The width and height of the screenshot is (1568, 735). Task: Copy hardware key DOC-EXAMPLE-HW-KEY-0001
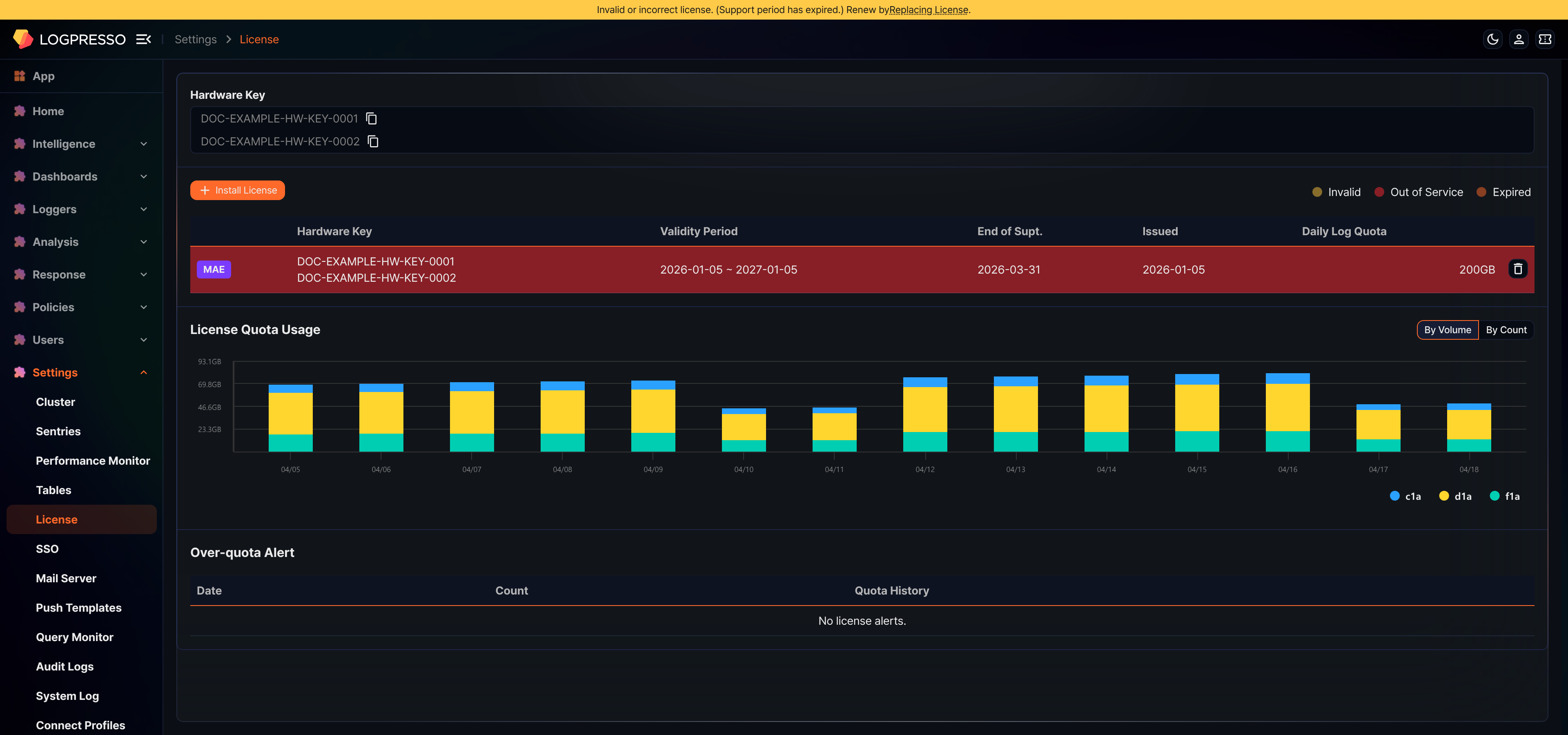click(x=371, y=119)
